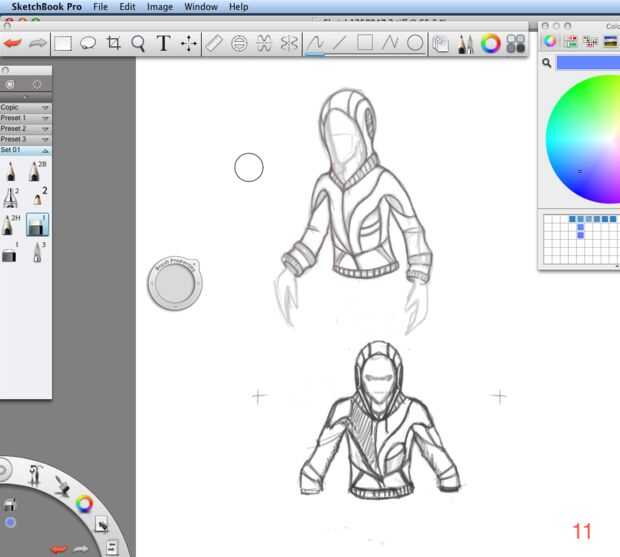
Task: Click the red Undo arrow in top toolbar
Action: [x=13, y=43]
